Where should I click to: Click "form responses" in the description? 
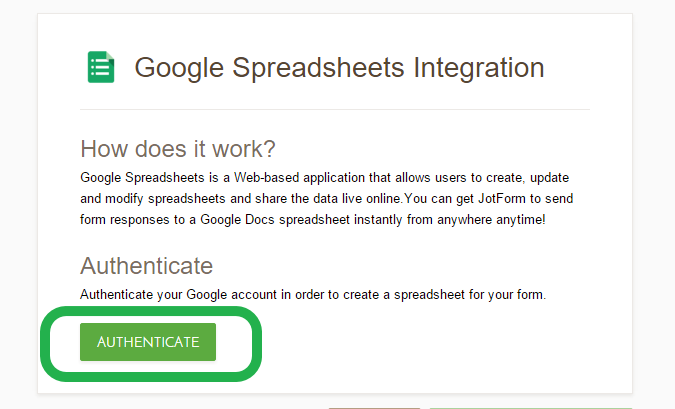(121, 219)
